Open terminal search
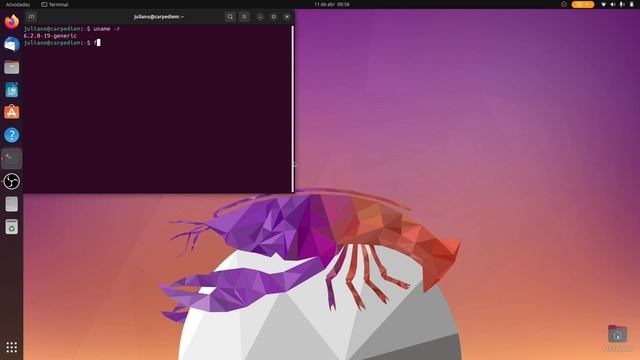The image size is (640, 360). pyautogui.click(x=230, y=17)
